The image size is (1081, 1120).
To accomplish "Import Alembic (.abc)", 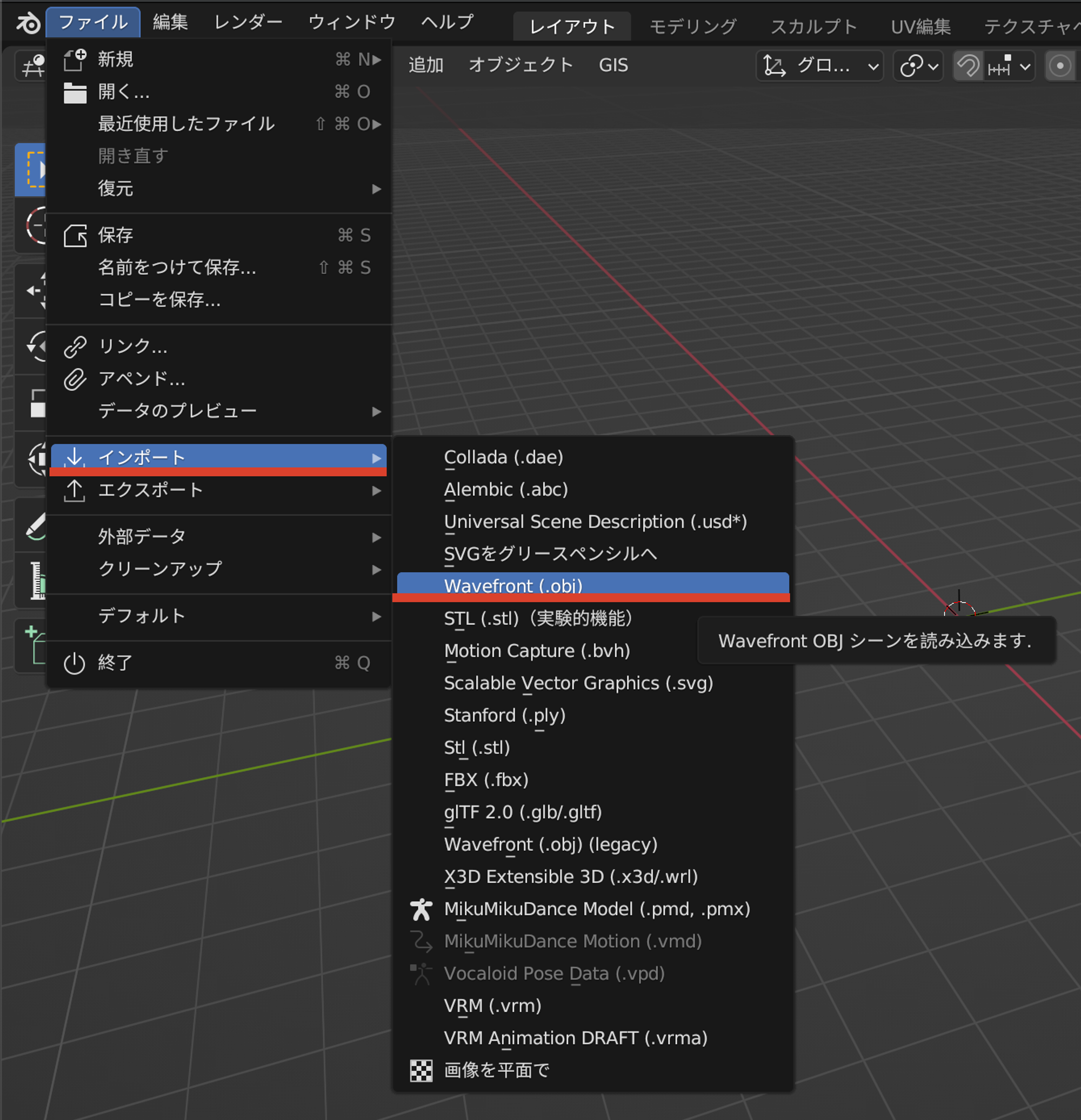I will pyautogui.click(x=593, y=490).
